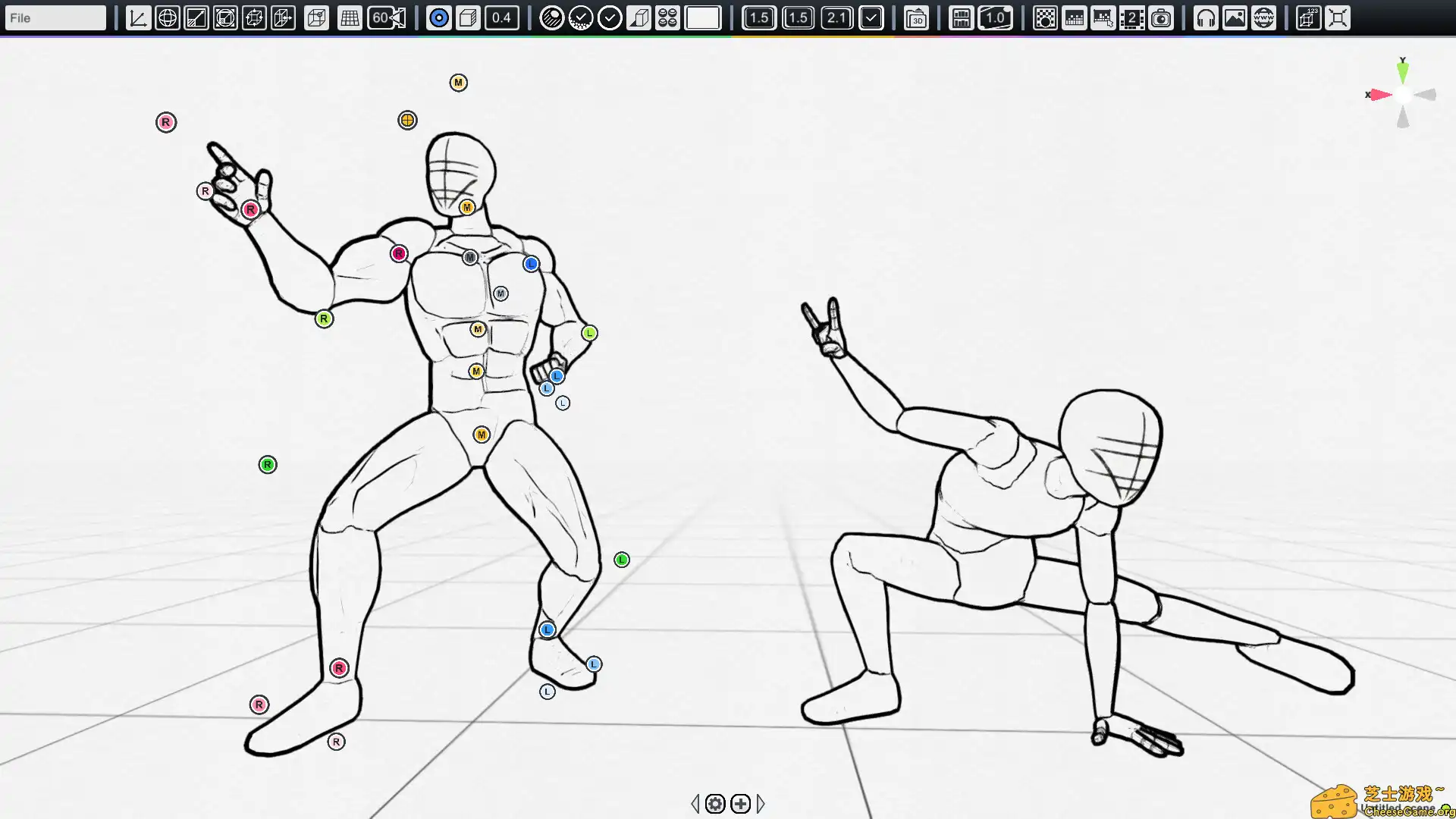Click the 60 camera field-of-view button
1456x819 pixels.
pos(387,18)
